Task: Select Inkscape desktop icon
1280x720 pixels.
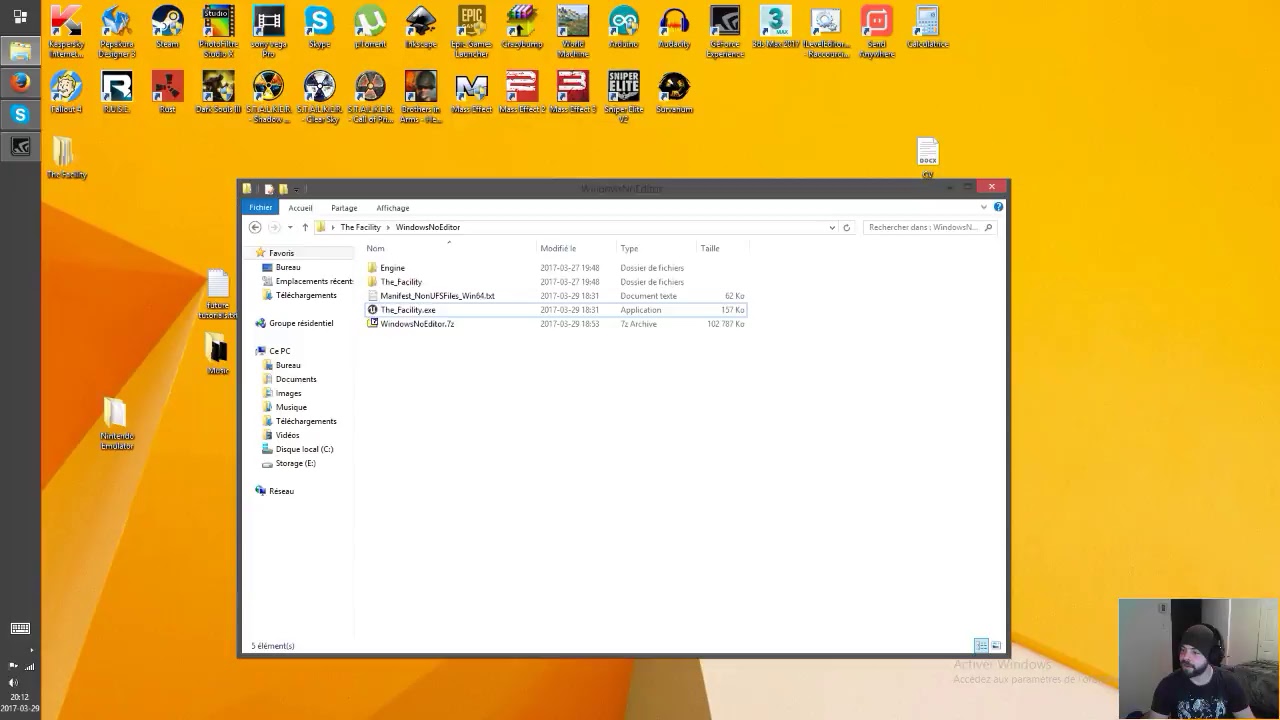Action: pos(421,29)
